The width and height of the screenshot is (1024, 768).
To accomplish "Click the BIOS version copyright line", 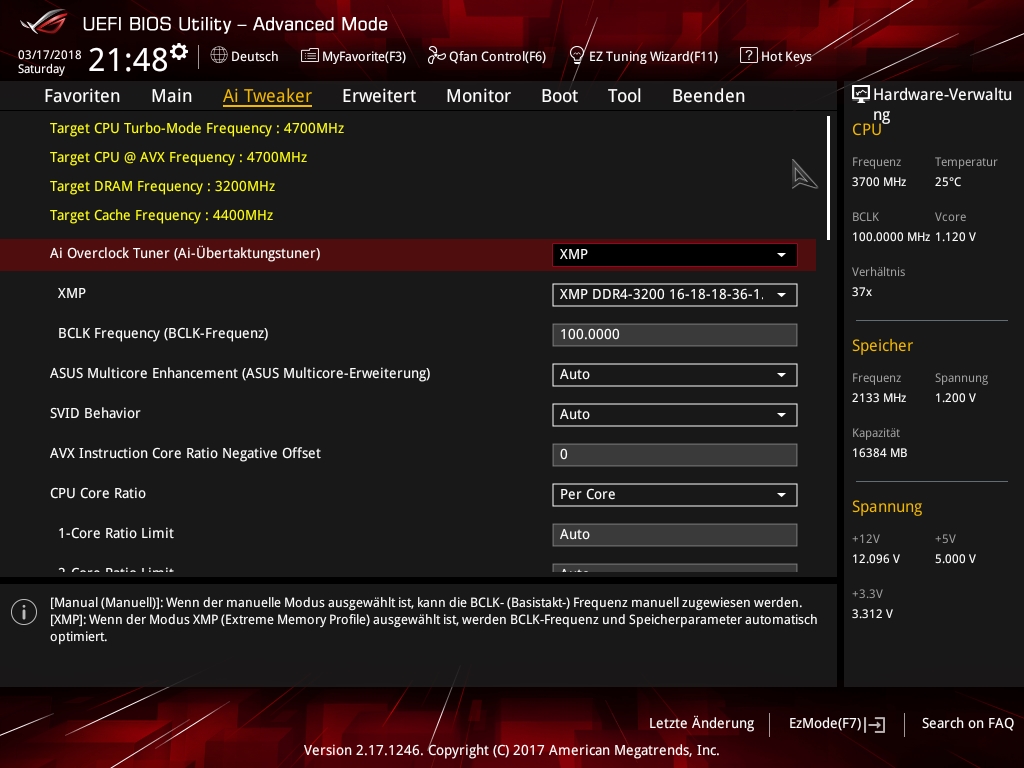I will click(511, 750).
